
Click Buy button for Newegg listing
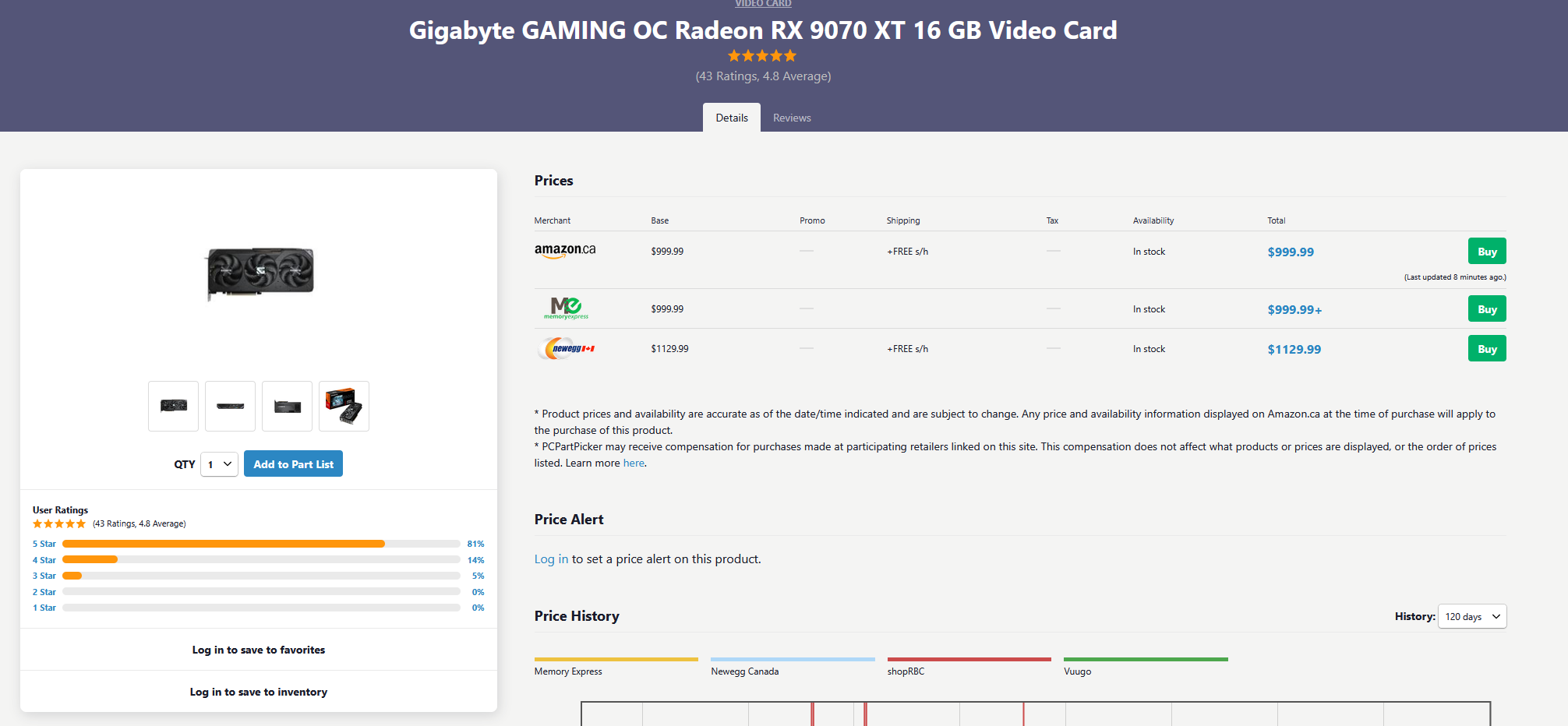tap(1487, 349)
